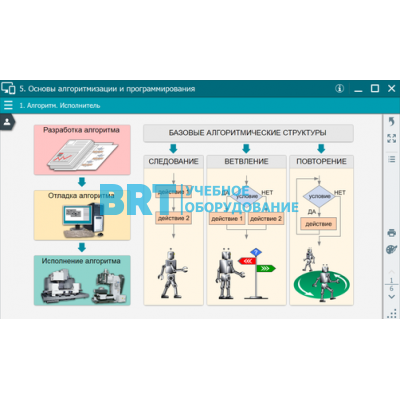Viewport: 400px width, 400px height.
Task: Click the БАЗОВЫЕ АЛГОРИТМИЧЕСКИЕ СТРУКТУРЫ header
Action: point(248,133)
